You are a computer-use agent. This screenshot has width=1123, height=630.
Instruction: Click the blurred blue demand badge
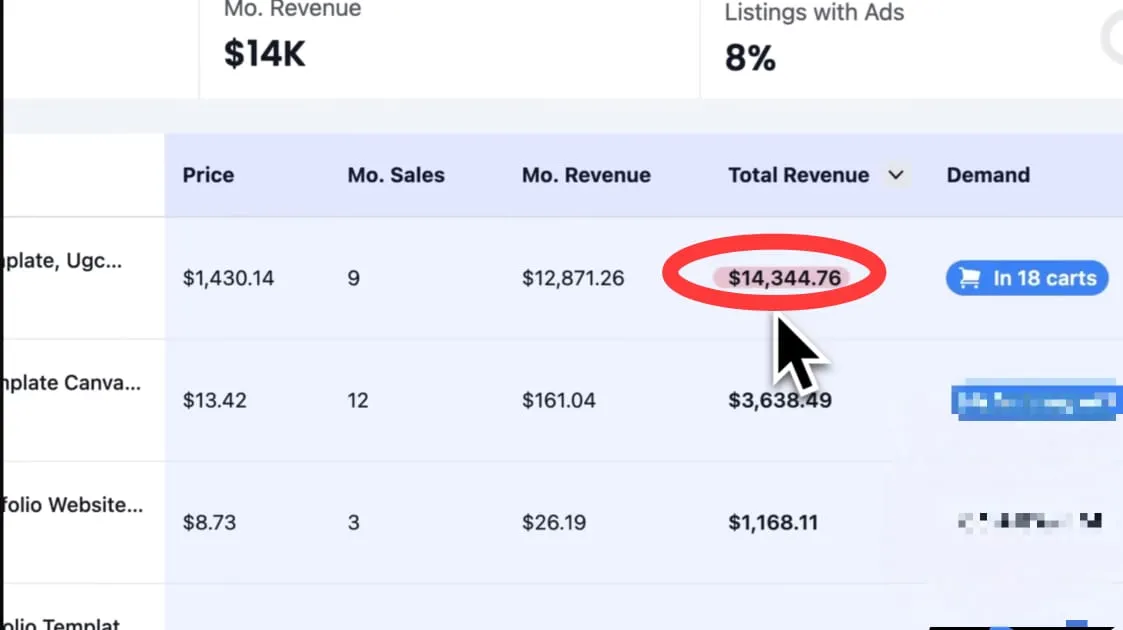pos(1034,402)
